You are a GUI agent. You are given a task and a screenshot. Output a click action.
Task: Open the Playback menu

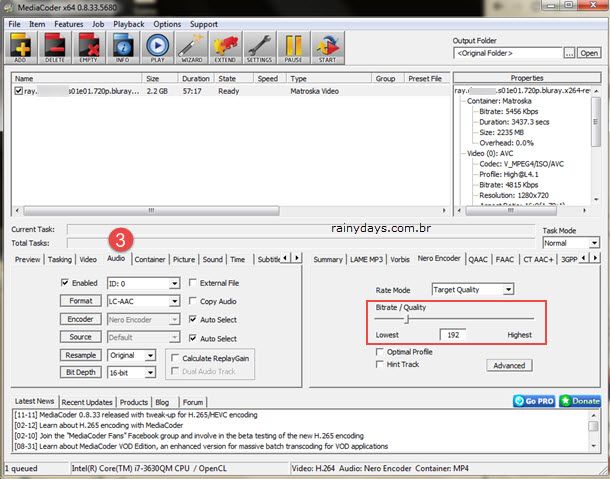pyautogui.click(x=129, y=24)
